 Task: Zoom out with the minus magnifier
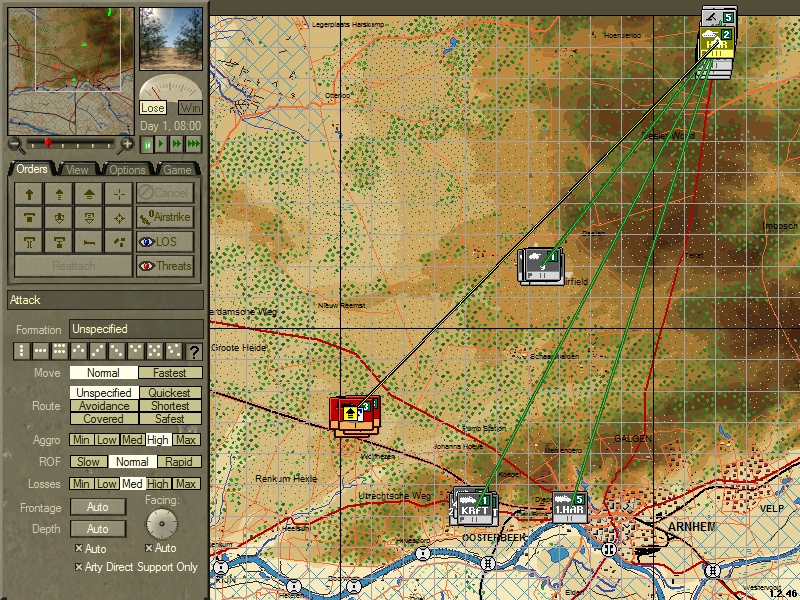[16, 145]
